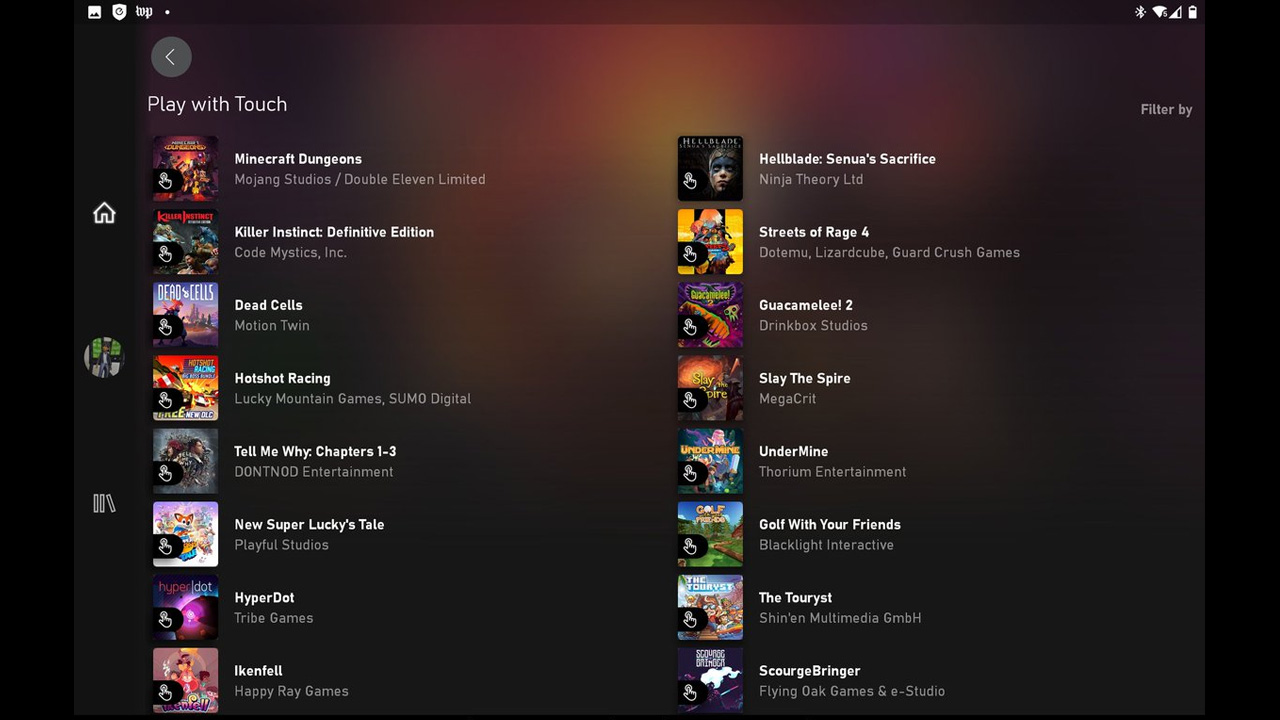Click Lucky Mountain Games, SUMO Digital text
Screen dimensions: 1280x720
[353, 398]
